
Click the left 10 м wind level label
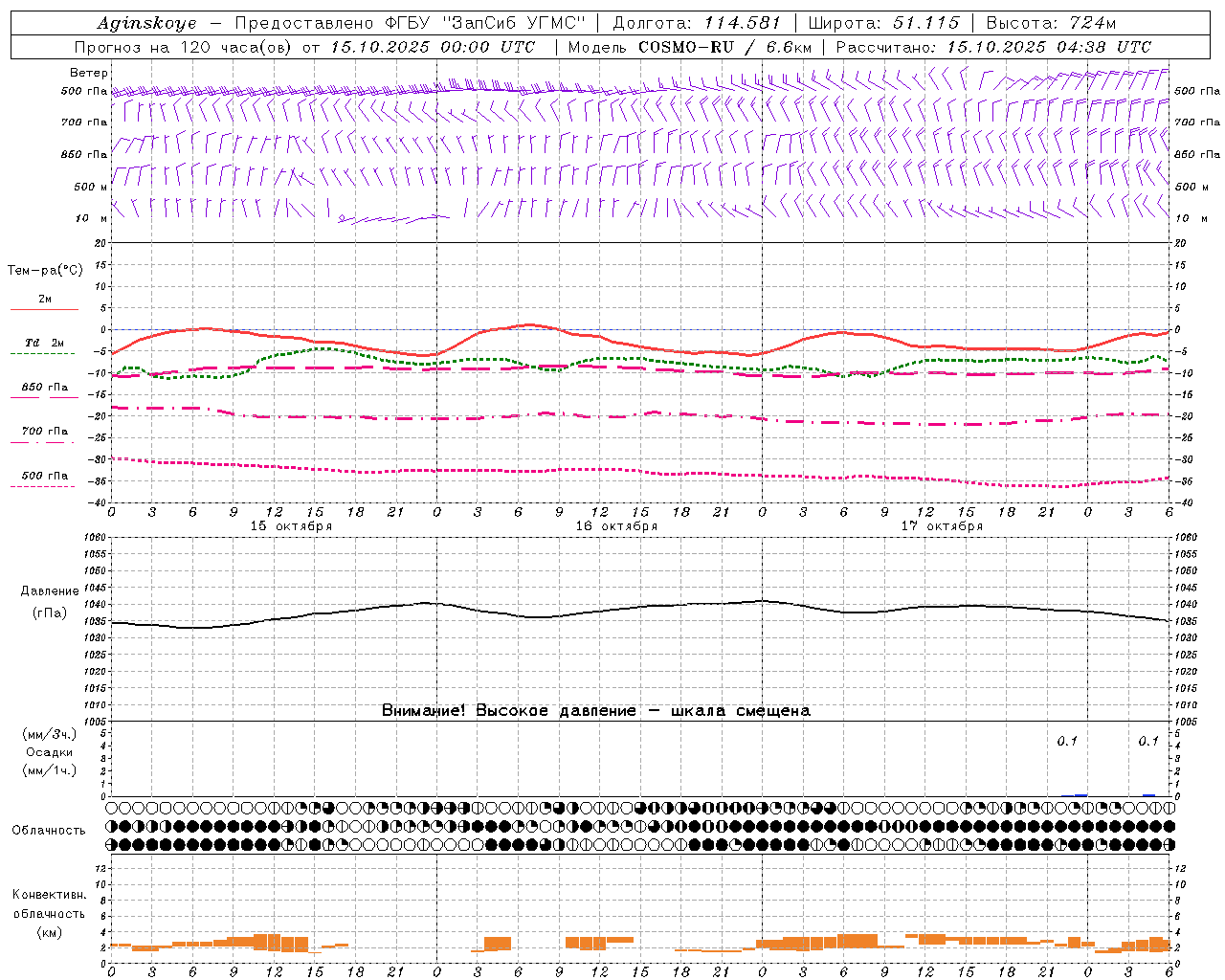tap(92, 218)
